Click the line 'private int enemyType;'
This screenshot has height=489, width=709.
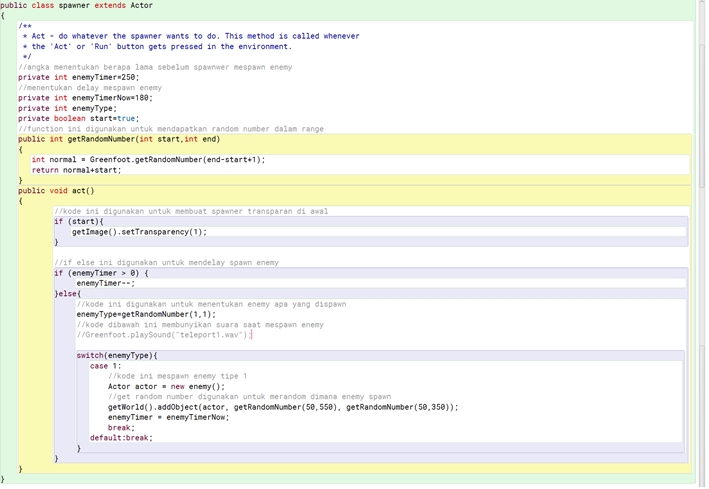[x=67, y=108]
